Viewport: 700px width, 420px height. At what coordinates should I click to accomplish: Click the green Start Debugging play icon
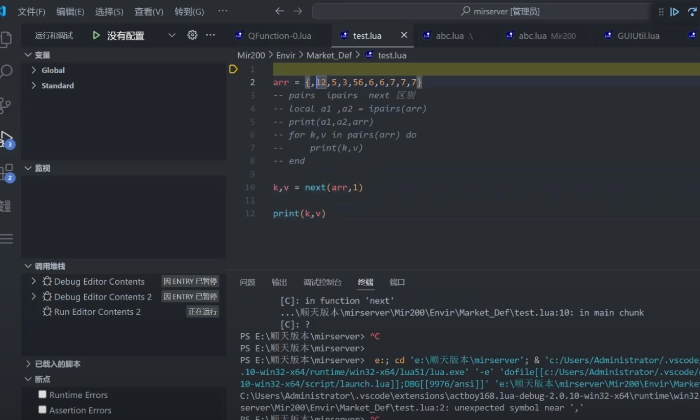(96, 35)
